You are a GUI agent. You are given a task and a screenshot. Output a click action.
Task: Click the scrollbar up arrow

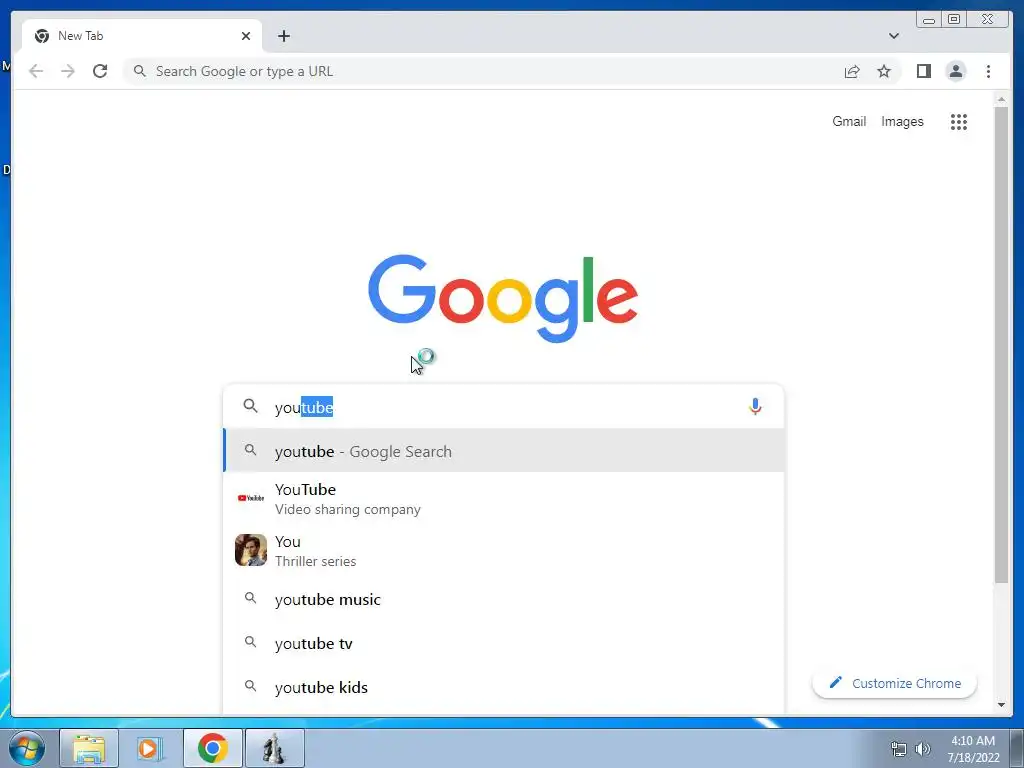coord(1001,99)
